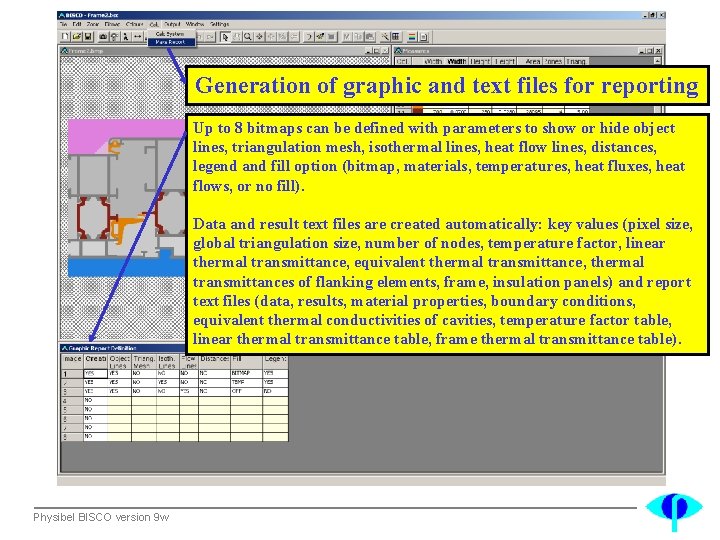Click the person figure toolbar icon
Viewport: 720px width, 540px height.
[x=125, y=37]
